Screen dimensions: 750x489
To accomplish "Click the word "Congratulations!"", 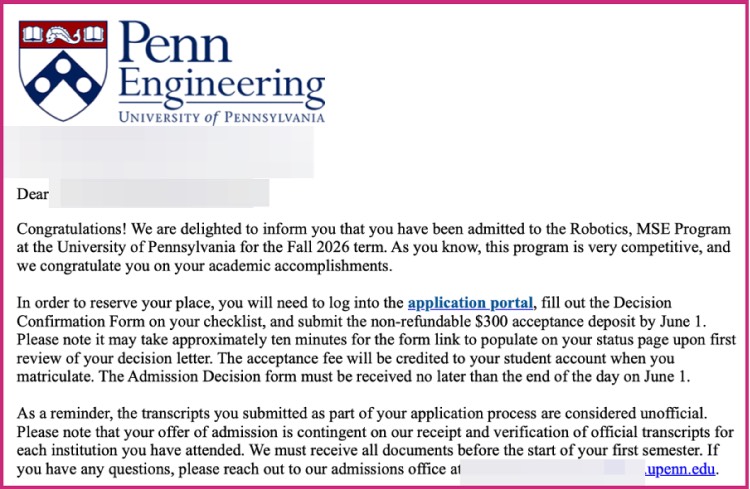I will click(x=72, y=229).
